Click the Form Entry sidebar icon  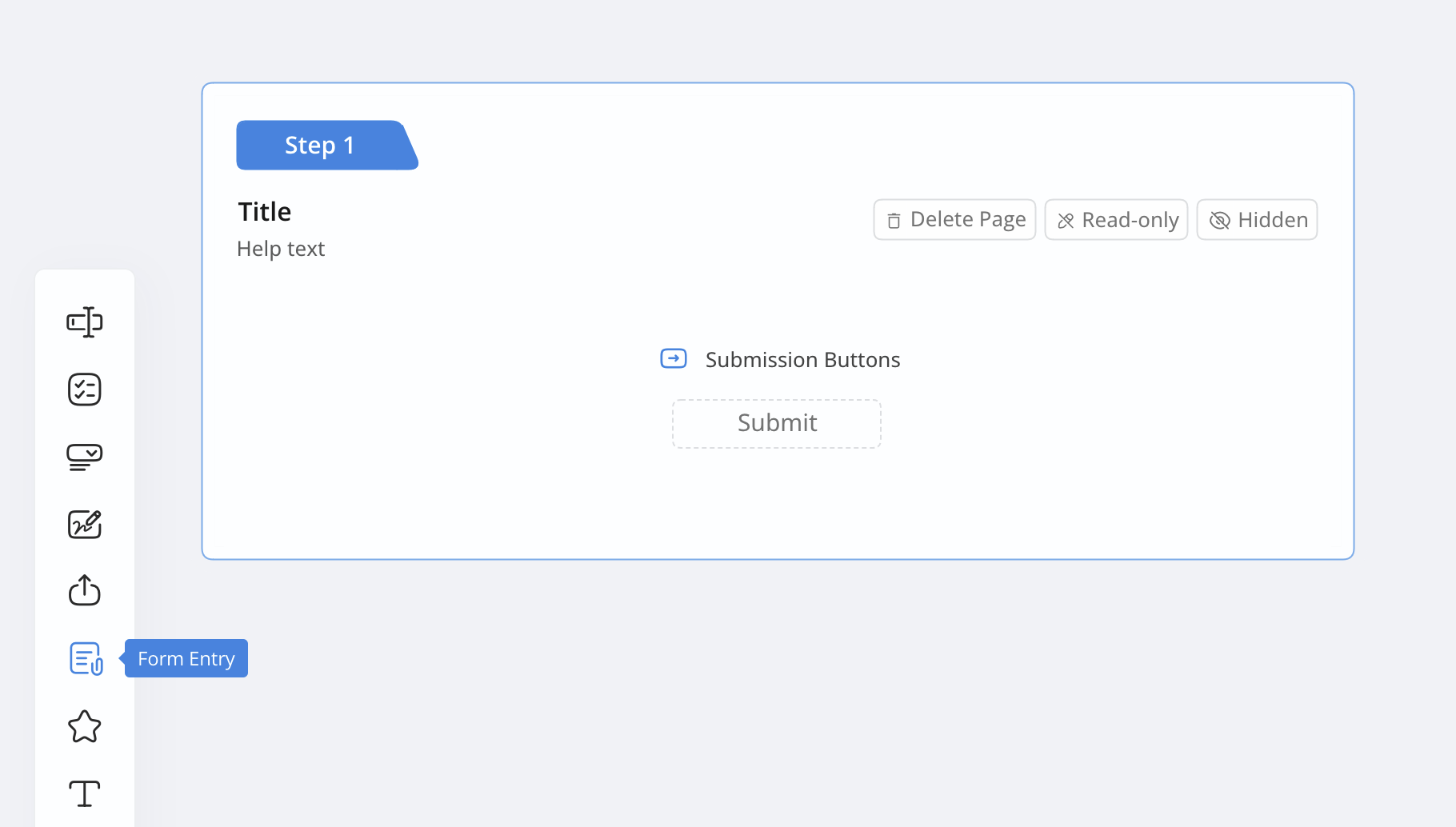click(86, 658)
